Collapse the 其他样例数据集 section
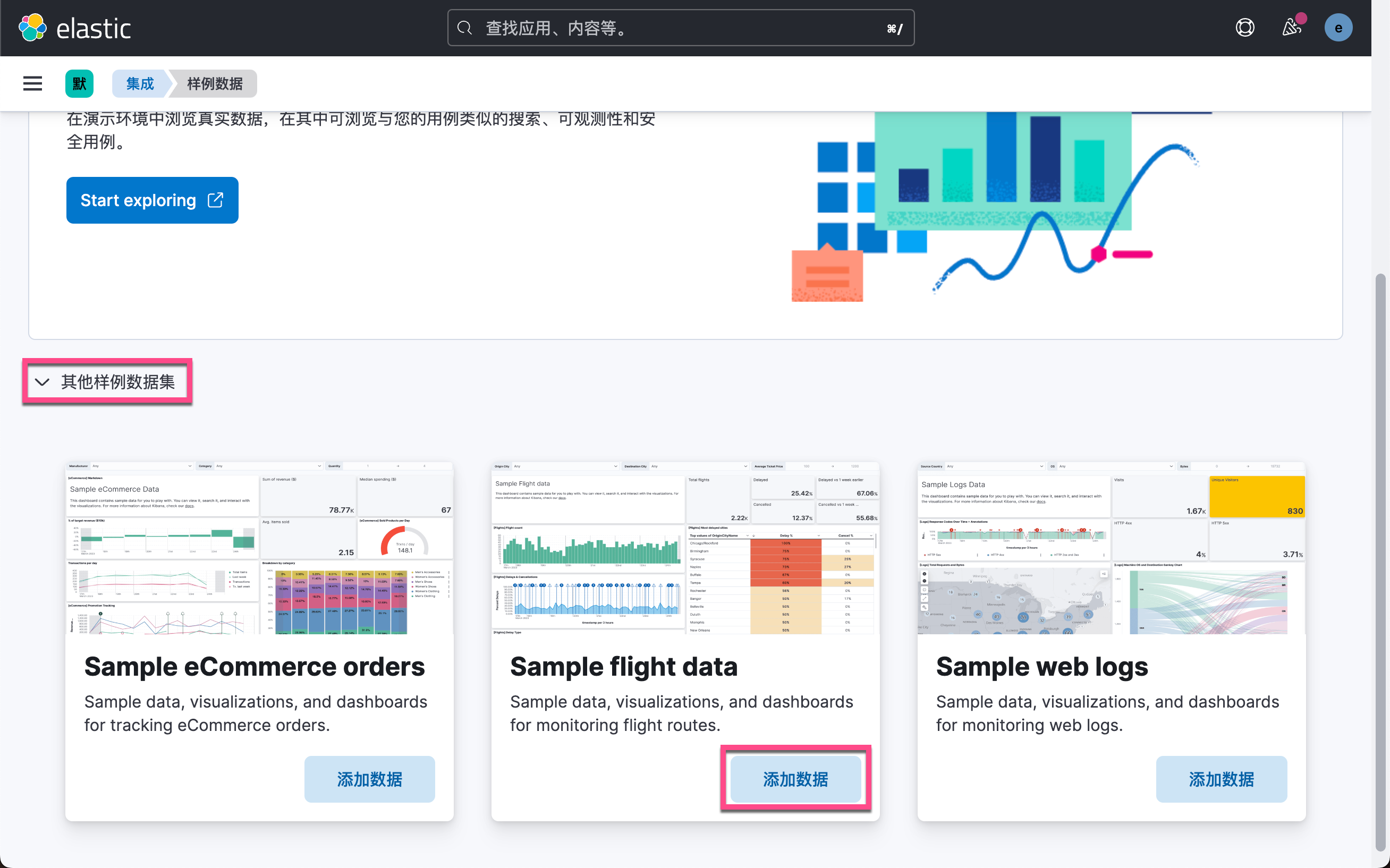 (107, 382)
